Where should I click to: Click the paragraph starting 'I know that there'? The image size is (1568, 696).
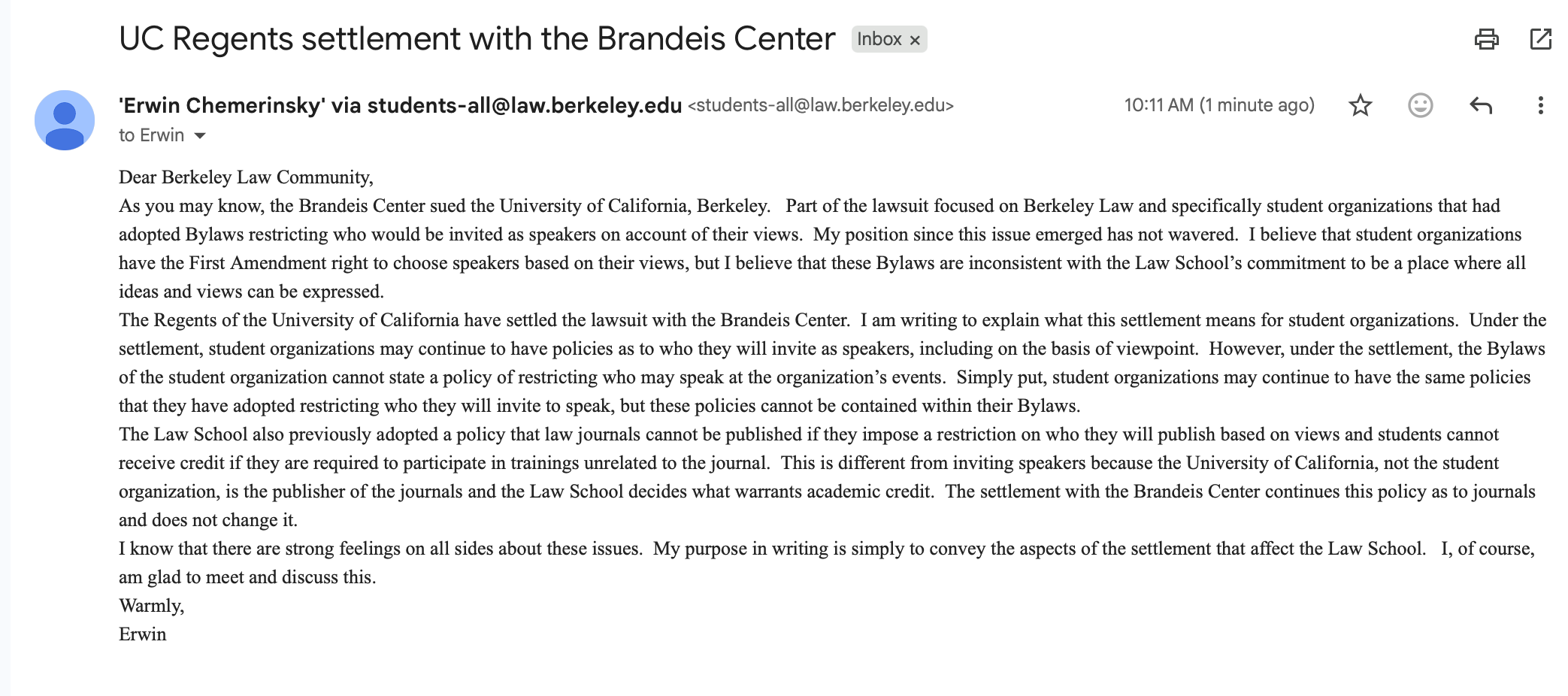[x=827, y=562]
